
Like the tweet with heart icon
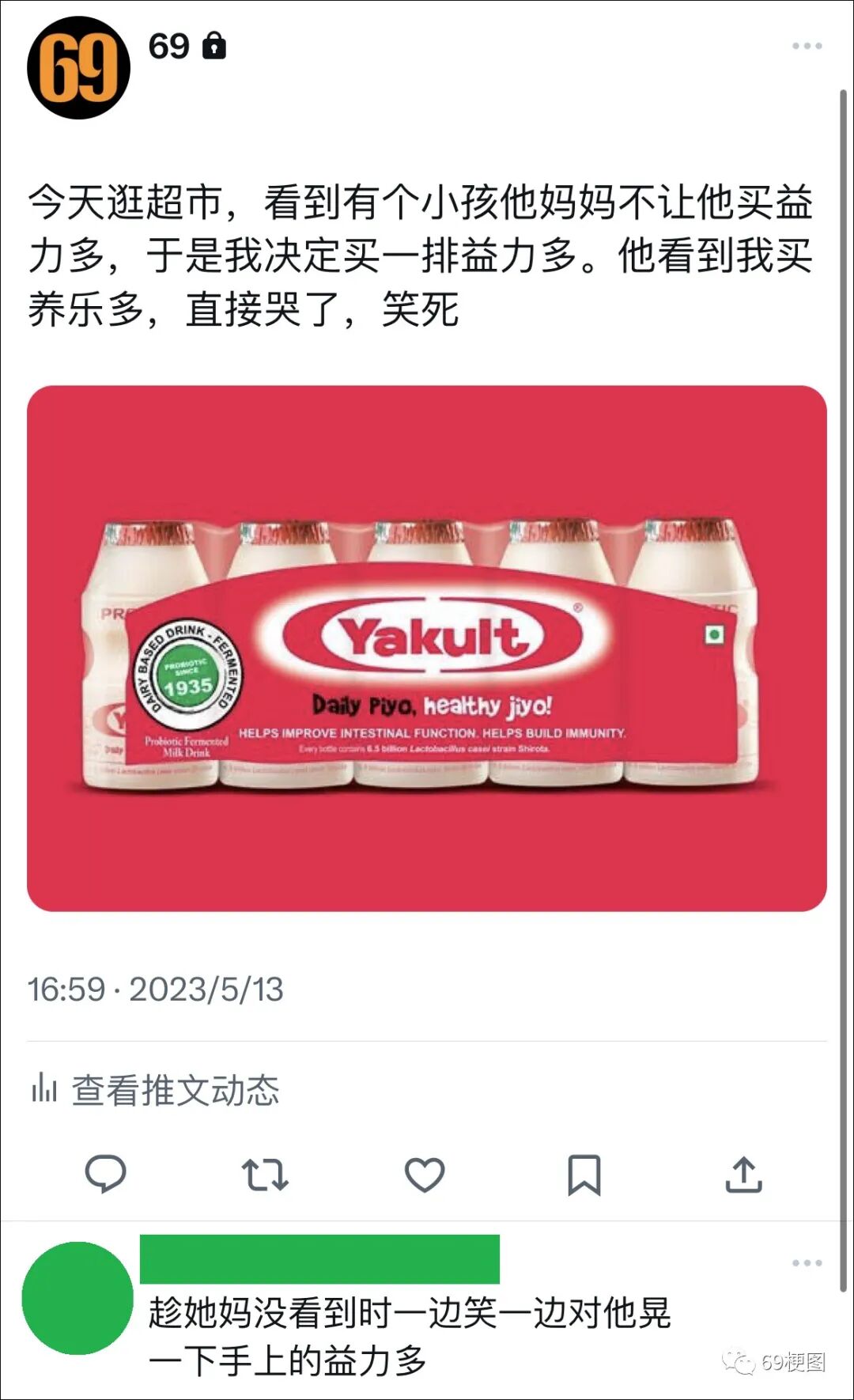425,1175
